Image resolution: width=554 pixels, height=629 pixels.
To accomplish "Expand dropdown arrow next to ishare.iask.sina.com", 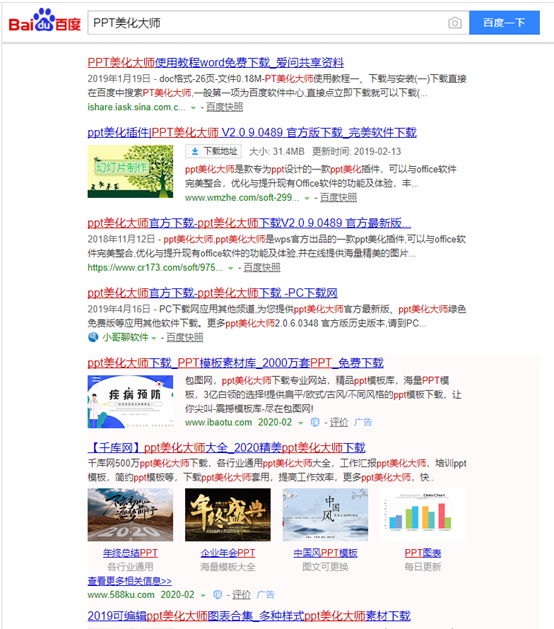I will (x=193, y=108).
